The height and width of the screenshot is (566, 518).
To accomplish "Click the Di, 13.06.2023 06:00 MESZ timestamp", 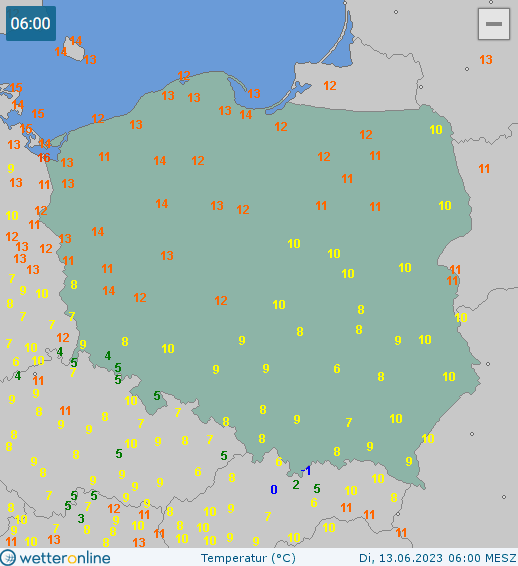I will 438,558.
